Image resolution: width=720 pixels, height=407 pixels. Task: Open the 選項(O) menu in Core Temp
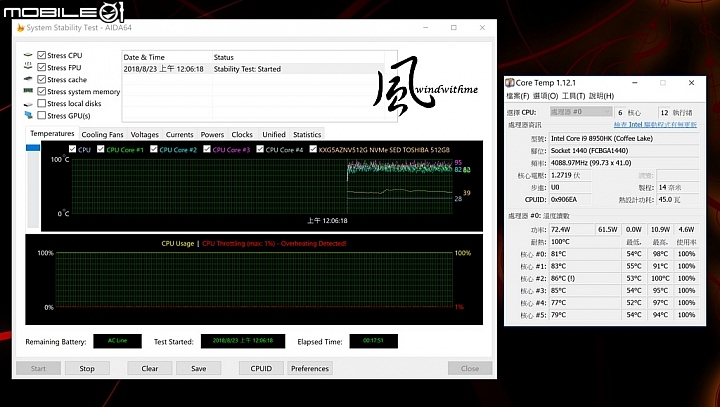[x=545, y=96]
